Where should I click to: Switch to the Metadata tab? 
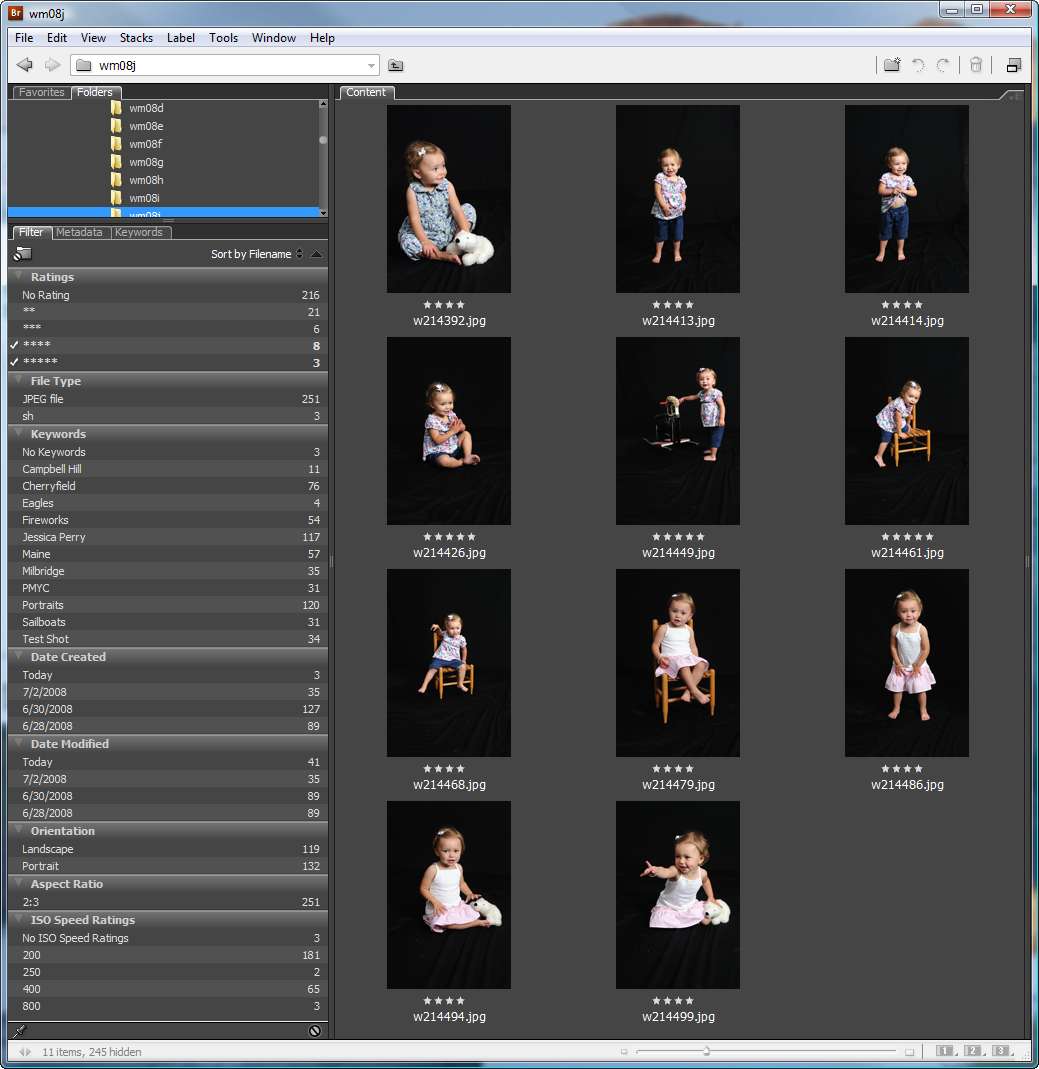pos(79,232)
